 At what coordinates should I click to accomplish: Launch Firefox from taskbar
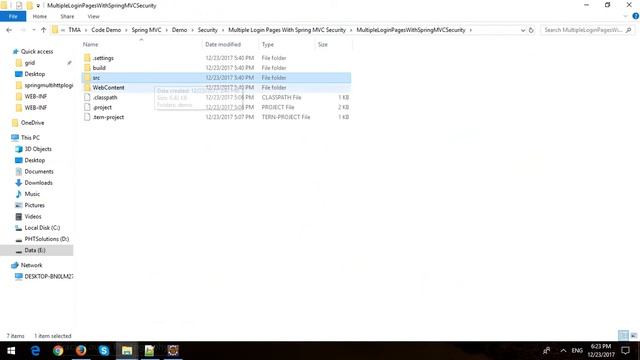coord(81,351)
